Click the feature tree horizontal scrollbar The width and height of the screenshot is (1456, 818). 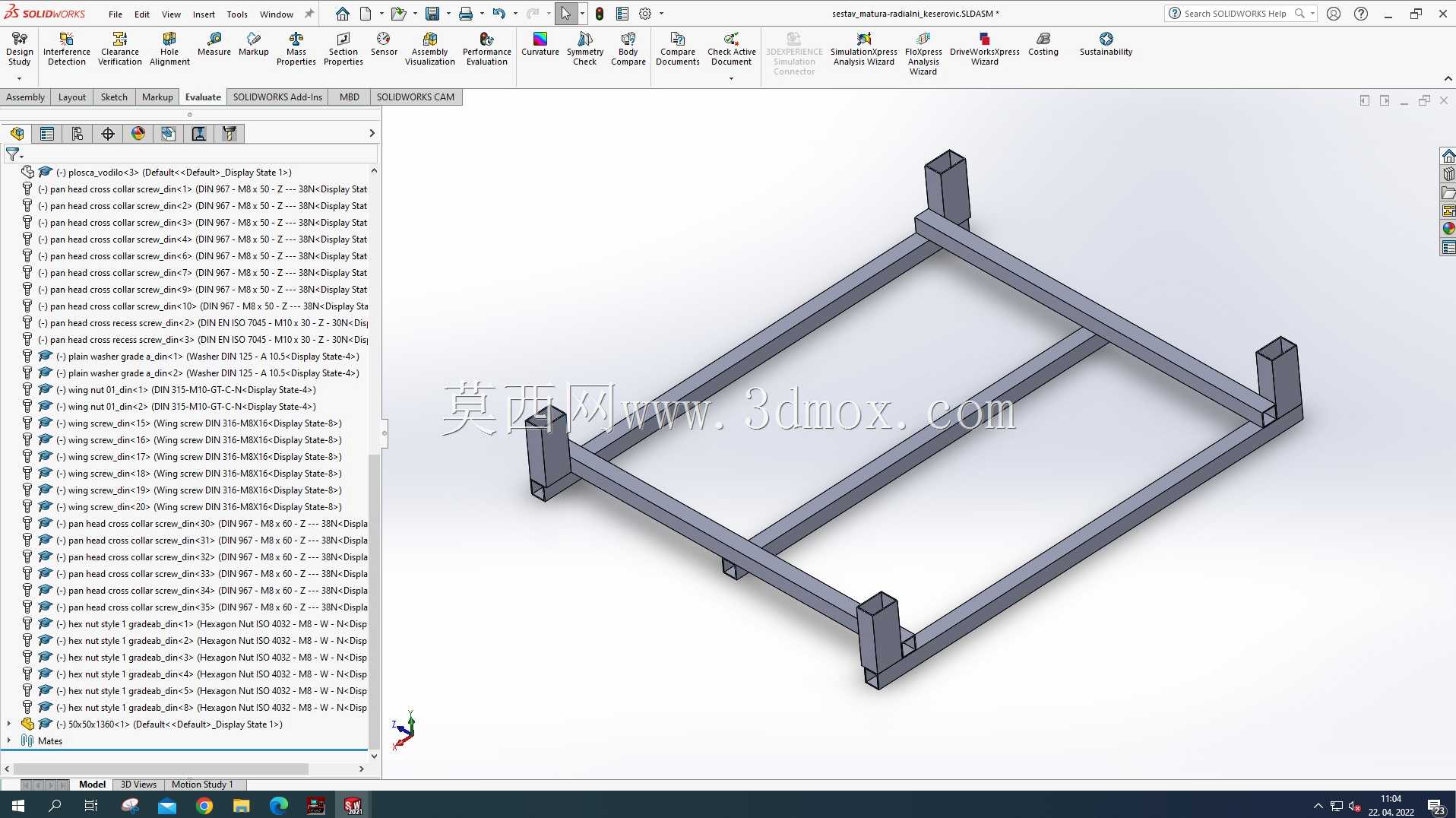click(x=161, y=769)
